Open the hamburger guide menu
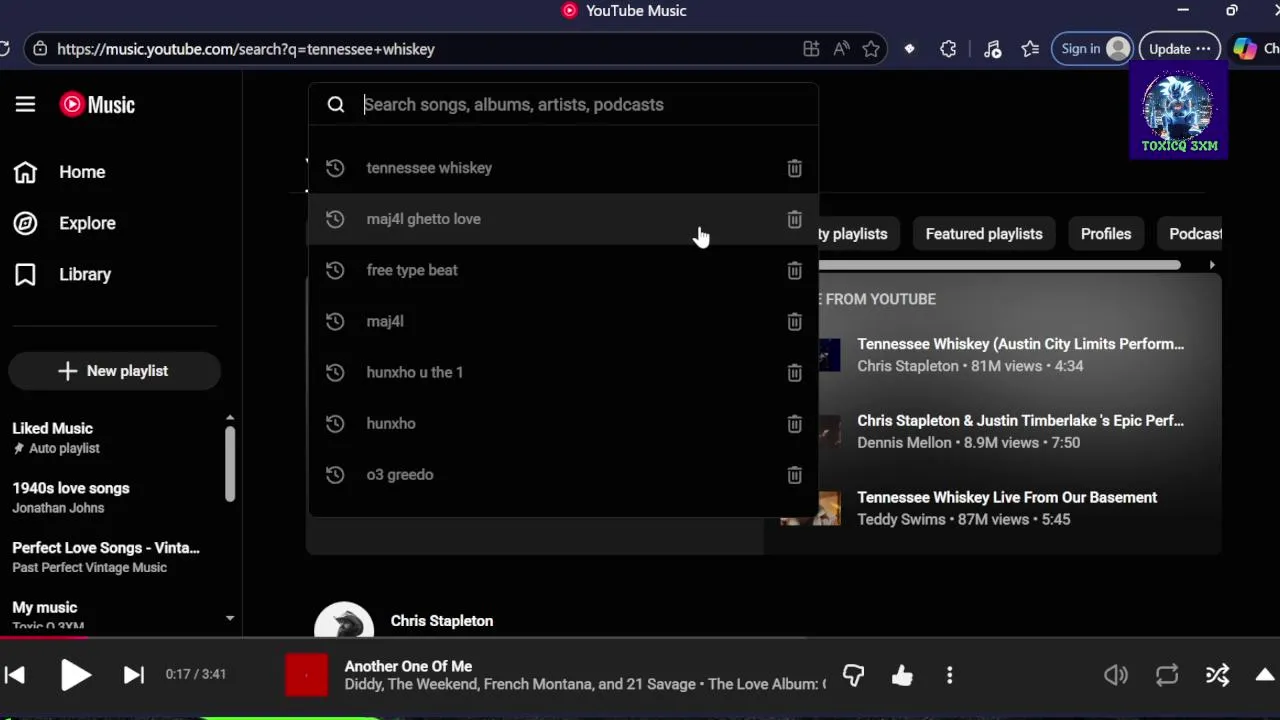1280x720 pixels. click(25, 104)
